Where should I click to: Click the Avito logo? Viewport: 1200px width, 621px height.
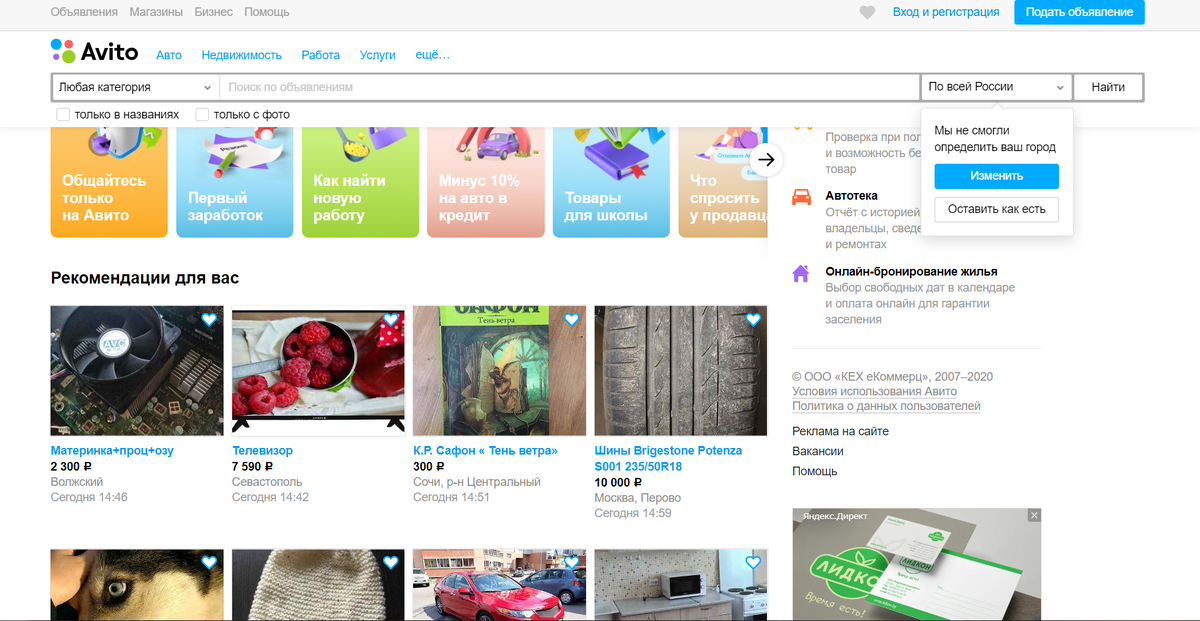pos(94,51)
